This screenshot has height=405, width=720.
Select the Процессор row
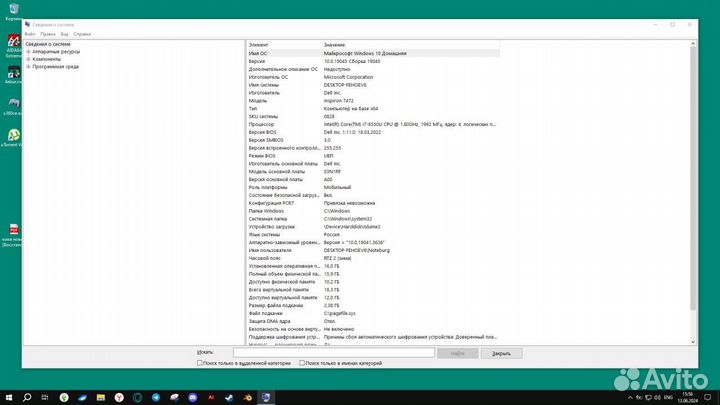click(x=373, y=124)
